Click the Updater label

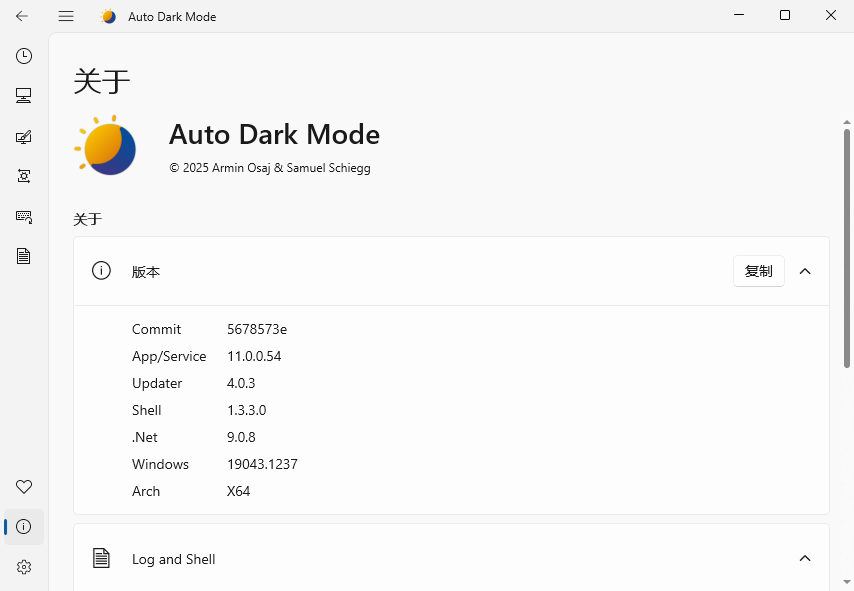pos(157,383)
